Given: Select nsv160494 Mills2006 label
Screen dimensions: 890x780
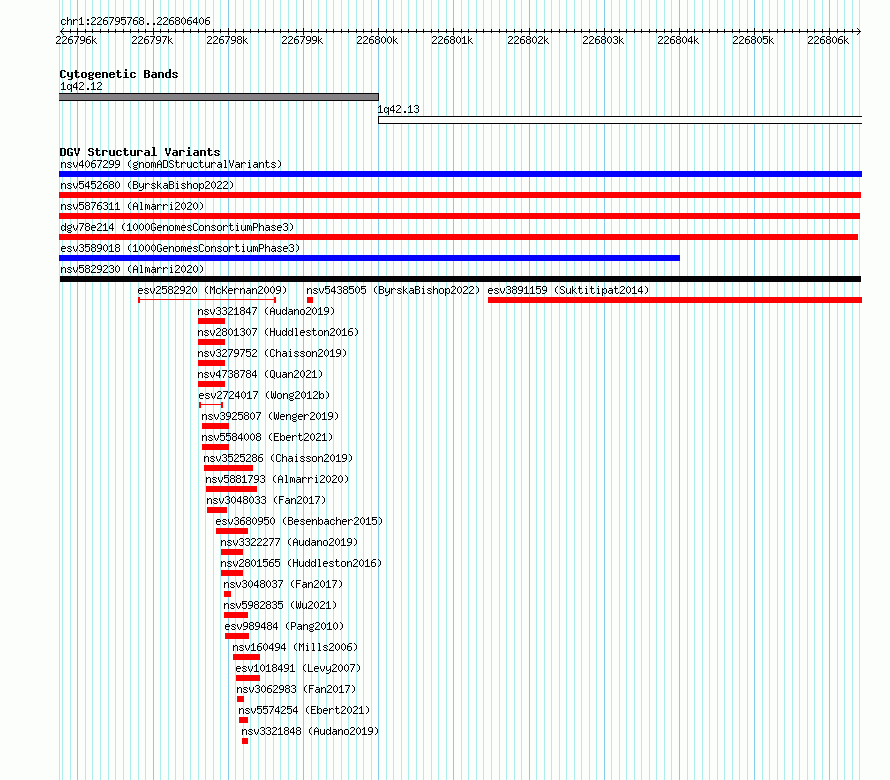Looking at the screenshot, I should tap(295, 647).
